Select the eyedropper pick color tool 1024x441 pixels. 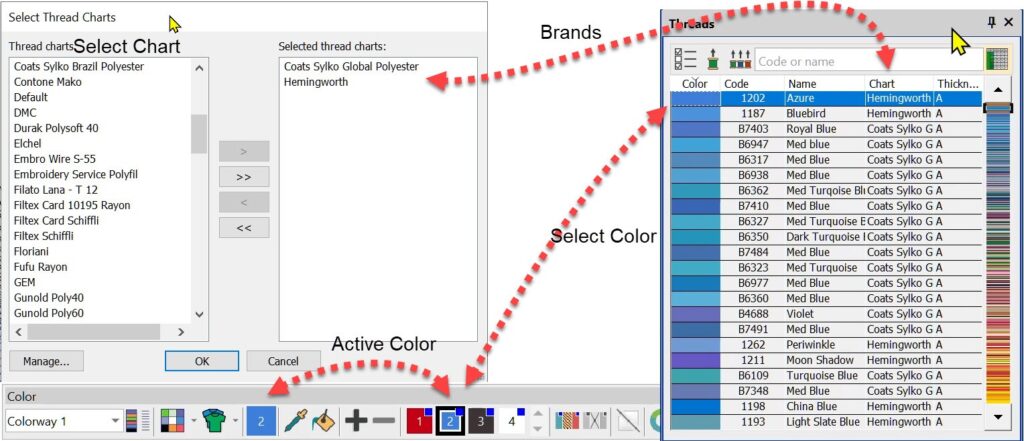coord(295,421)
